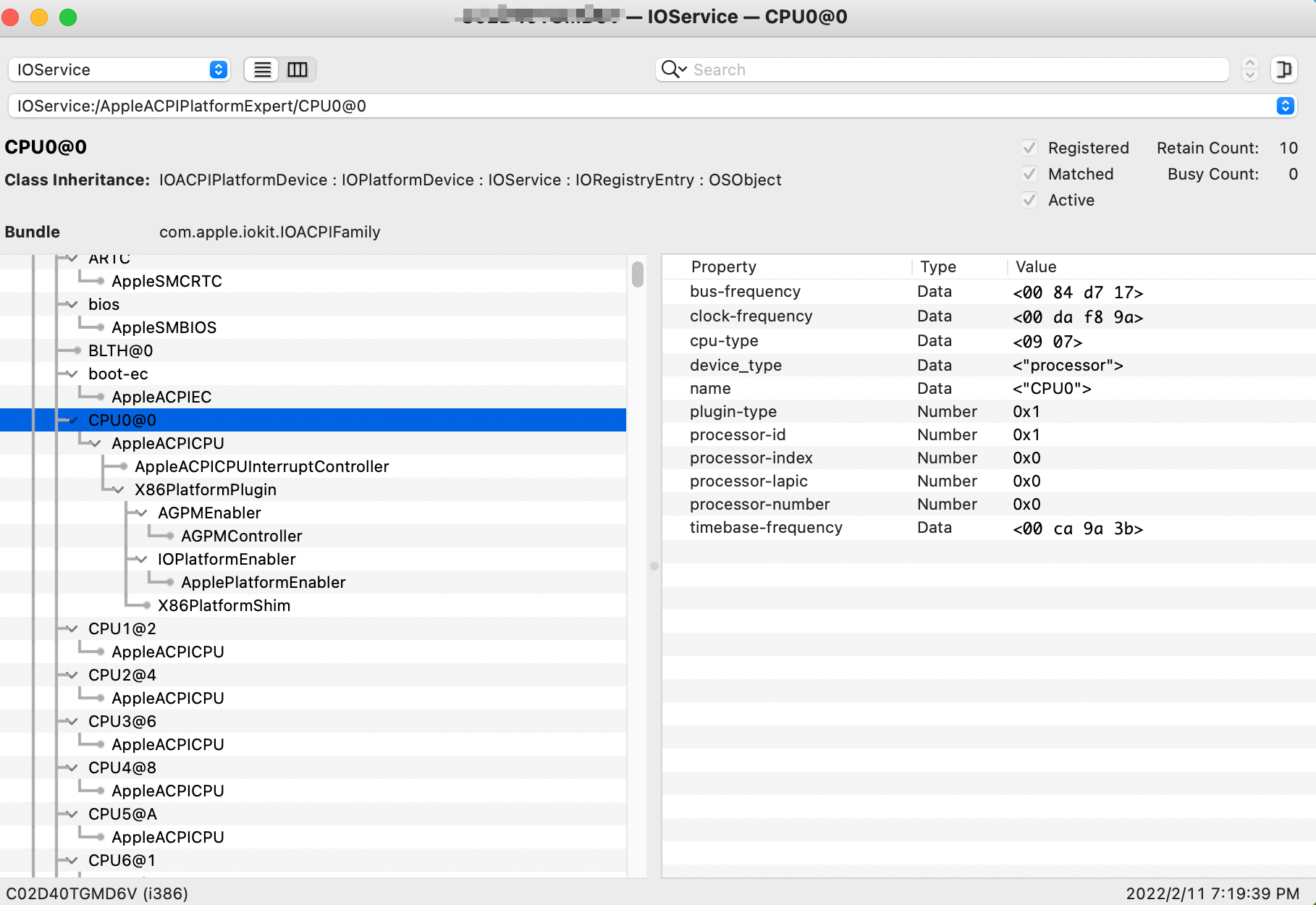This screenshot has height=905, width=1316.
Task: Select the CPU6@1 entry
Action: tap(122, 860)
